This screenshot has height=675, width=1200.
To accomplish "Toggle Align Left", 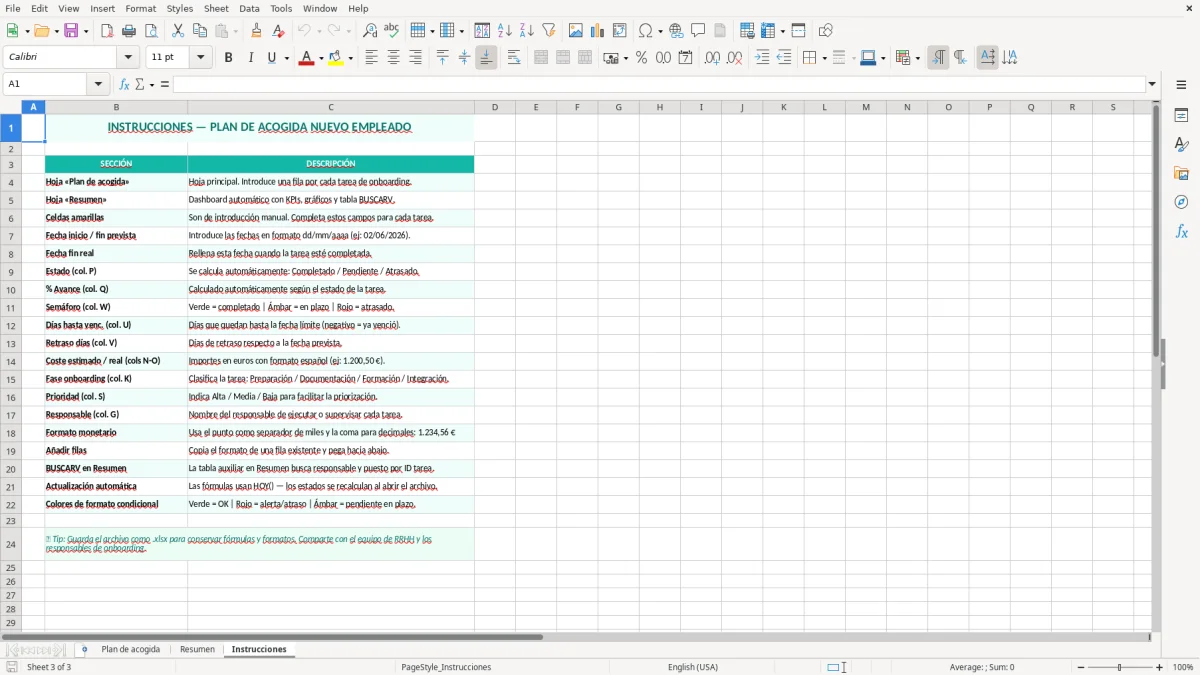I will pos(371,58).
